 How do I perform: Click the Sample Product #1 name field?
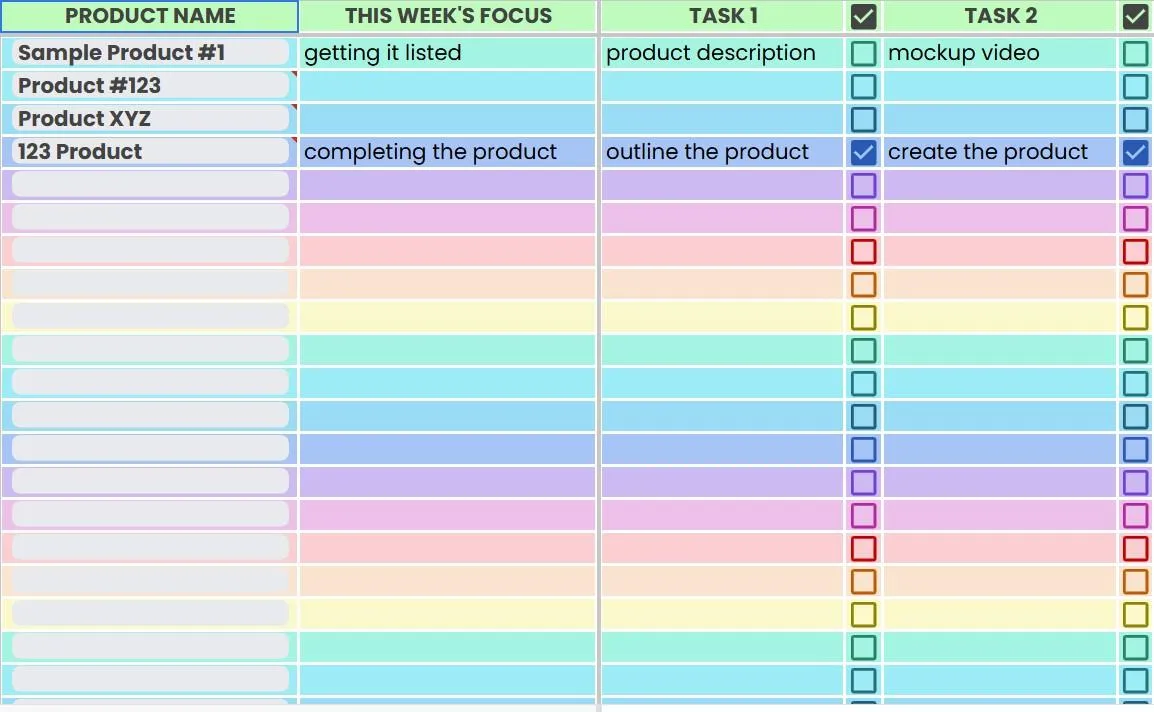[148, 52]
